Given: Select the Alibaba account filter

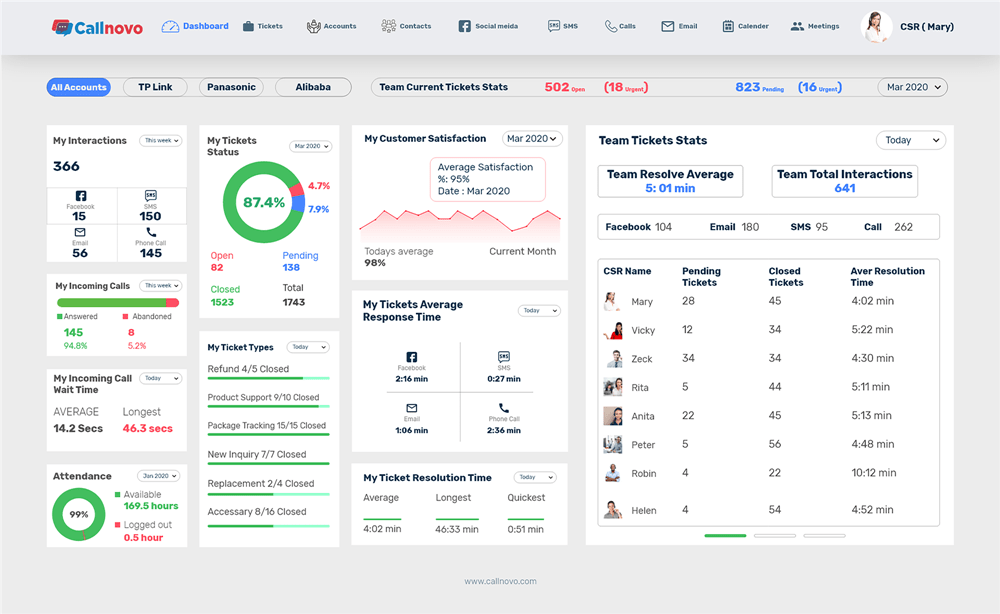Looking at the screenshot, I should point(313,87).
